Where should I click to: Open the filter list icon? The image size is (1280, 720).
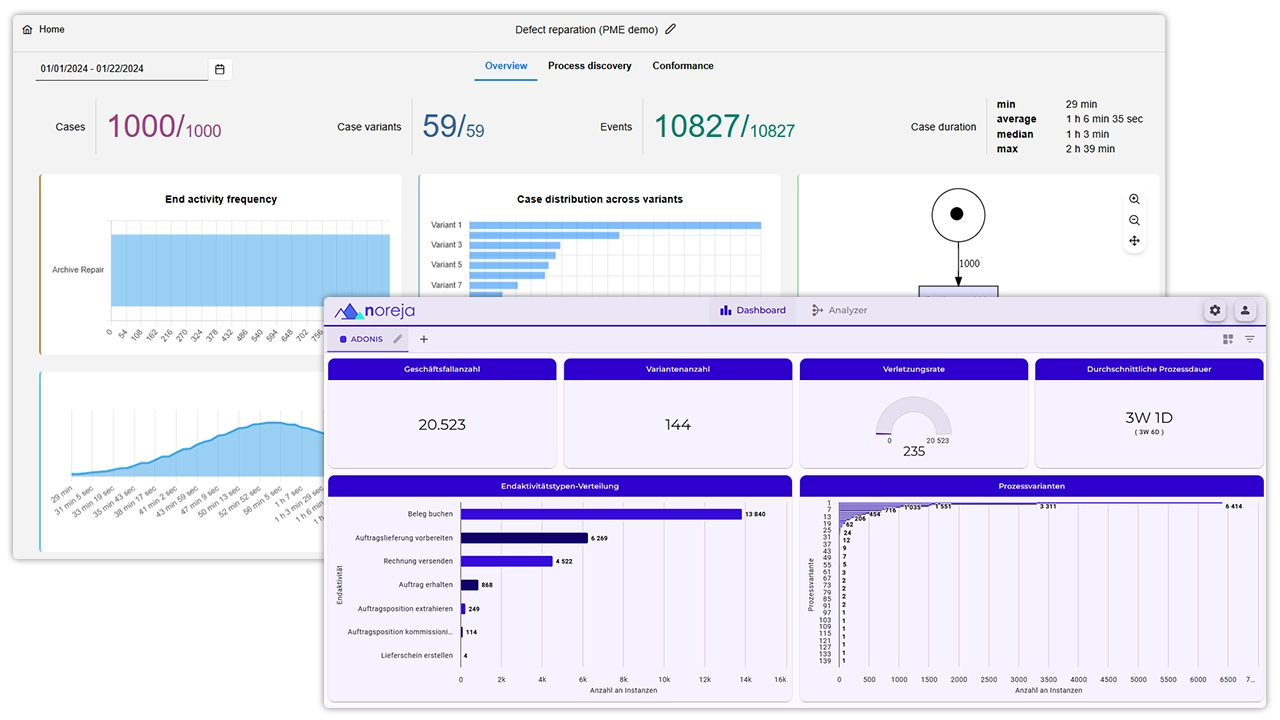point(1249,340)
